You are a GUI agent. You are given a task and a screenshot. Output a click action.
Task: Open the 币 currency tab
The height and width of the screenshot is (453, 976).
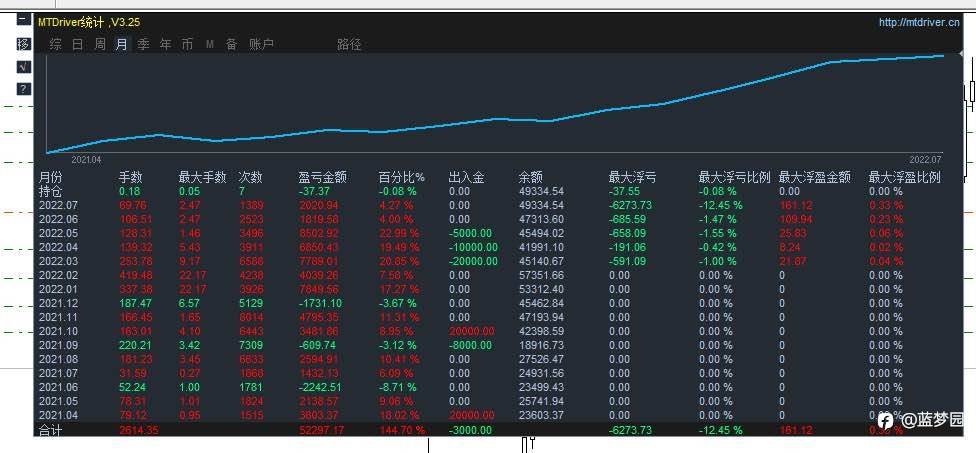point(187,44)
